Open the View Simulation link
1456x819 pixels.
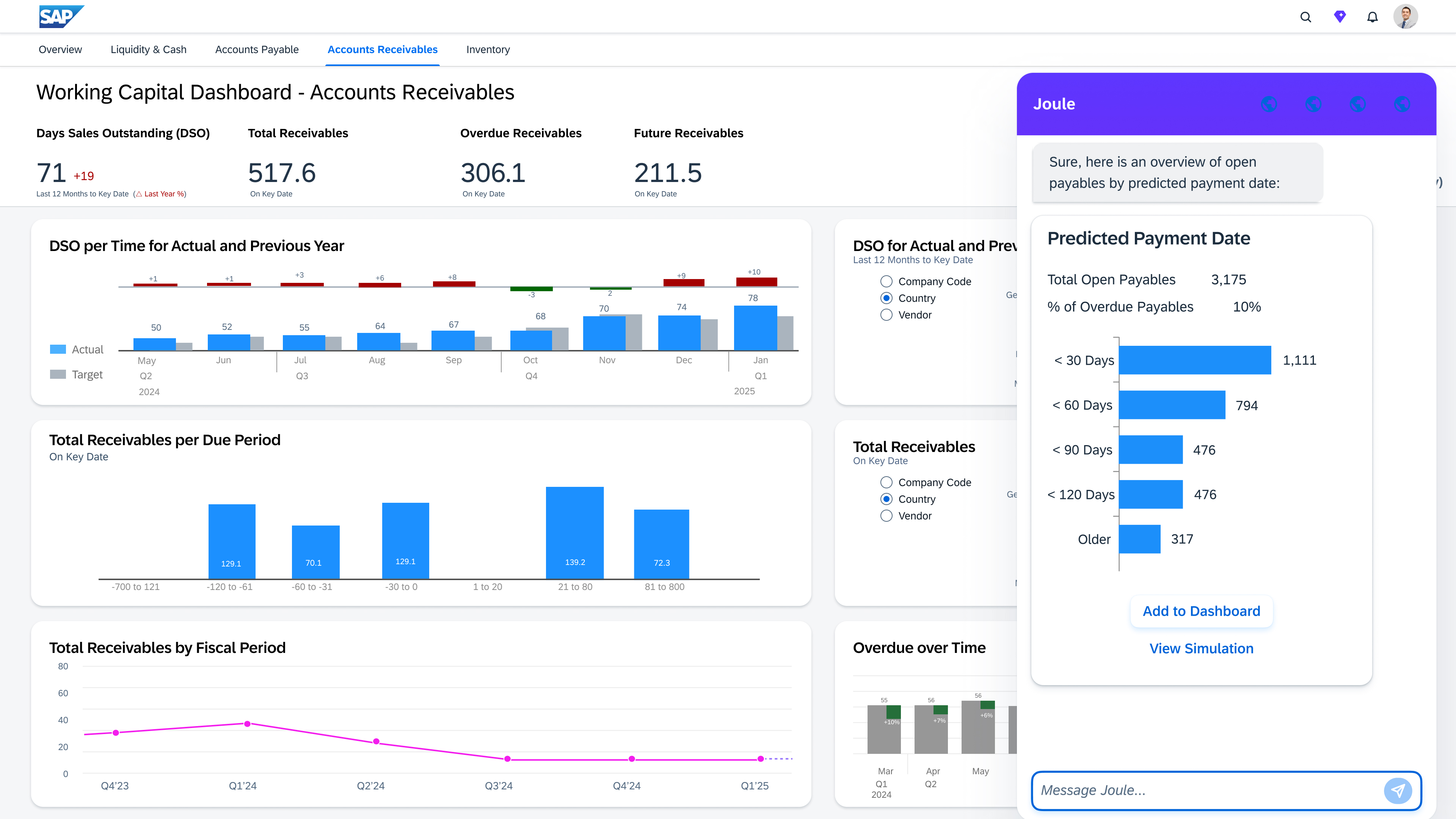pyautogui.click(x=1201, y=648)
